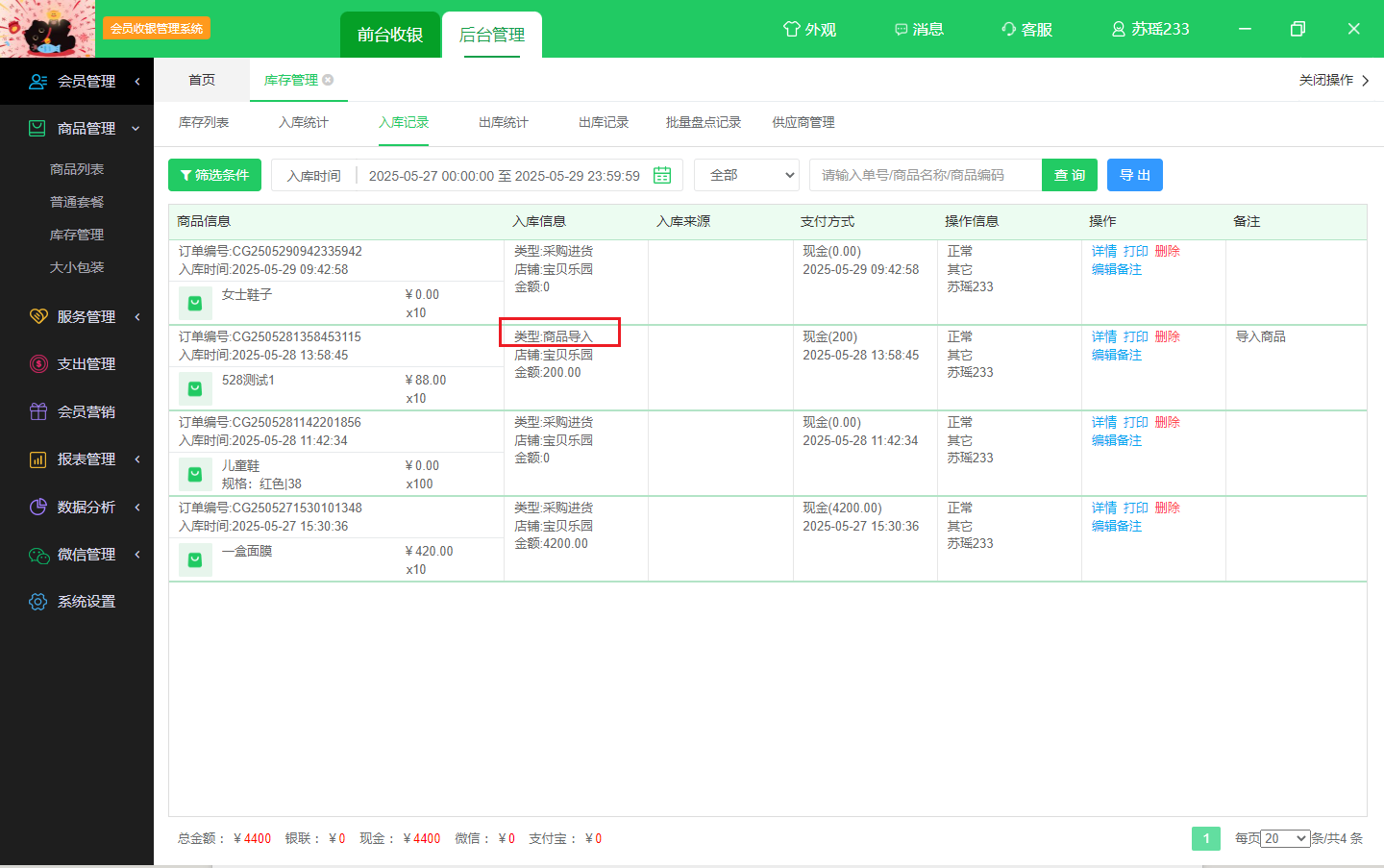Click the 支出管理 coin icon
The height and width of the screenshot is (868, 1384).
(x=38, y=363)
